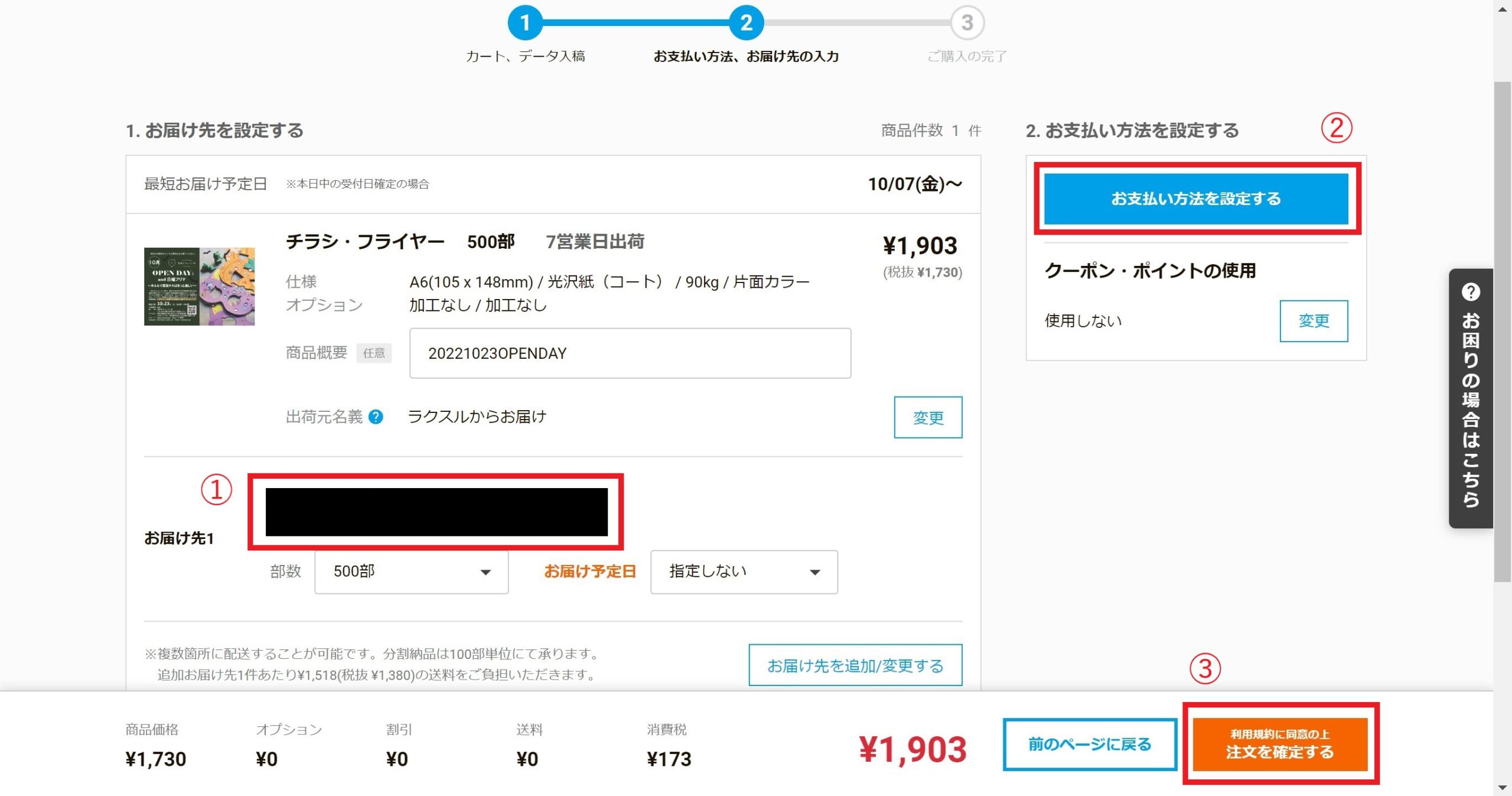This screenshot has height=796, width=1512.
Task: Open the flyer product thumbnail image
Action: [x=199, y=287]
